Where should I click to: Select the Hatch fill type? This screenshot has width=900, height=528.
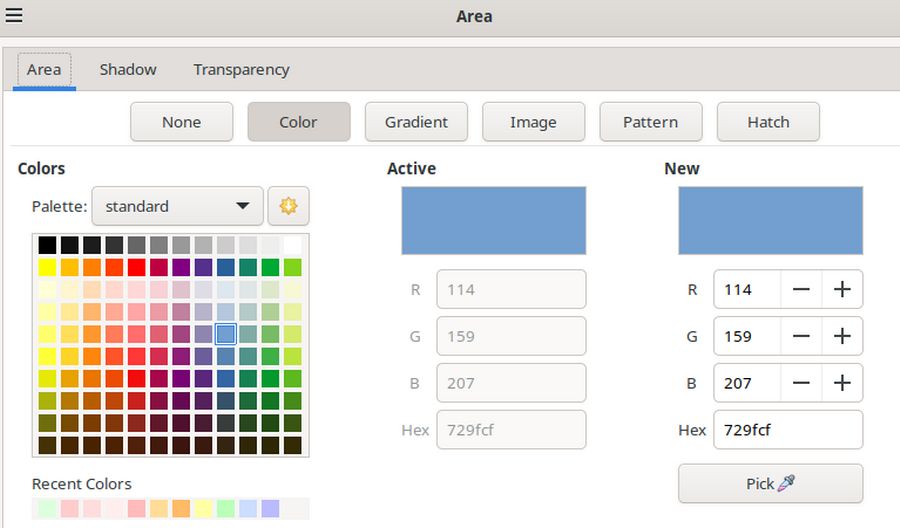(768, 122)
